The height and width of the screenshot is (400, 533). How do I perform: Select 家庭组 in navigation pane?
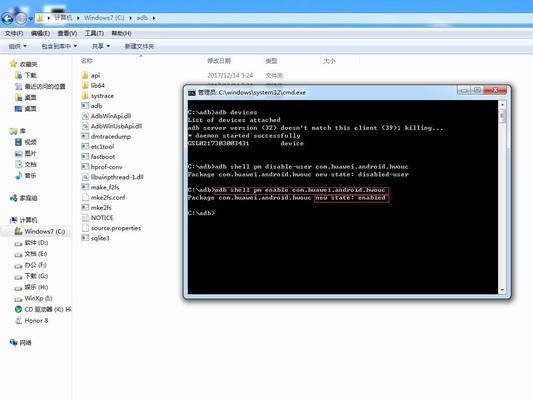coord(23,198)
